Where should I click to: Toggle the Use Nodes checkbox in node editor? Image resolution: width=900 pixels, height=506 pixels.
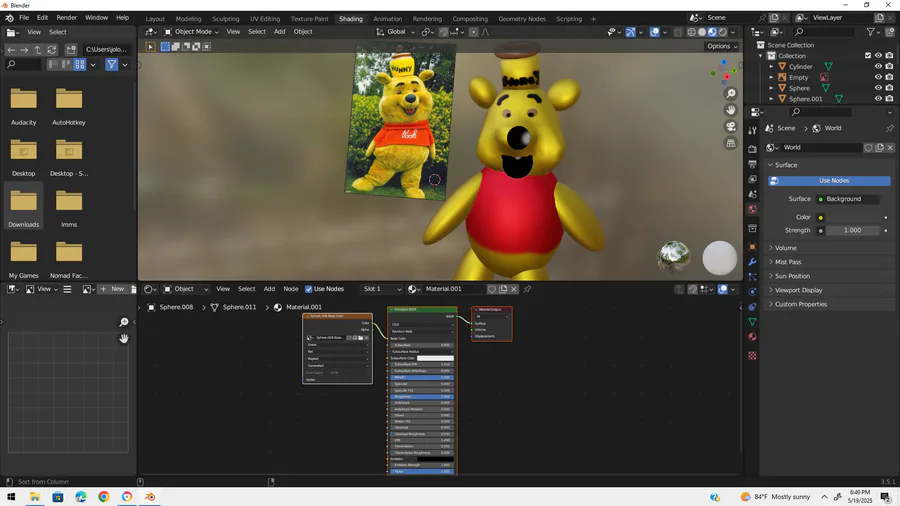(x=309, y=289)
